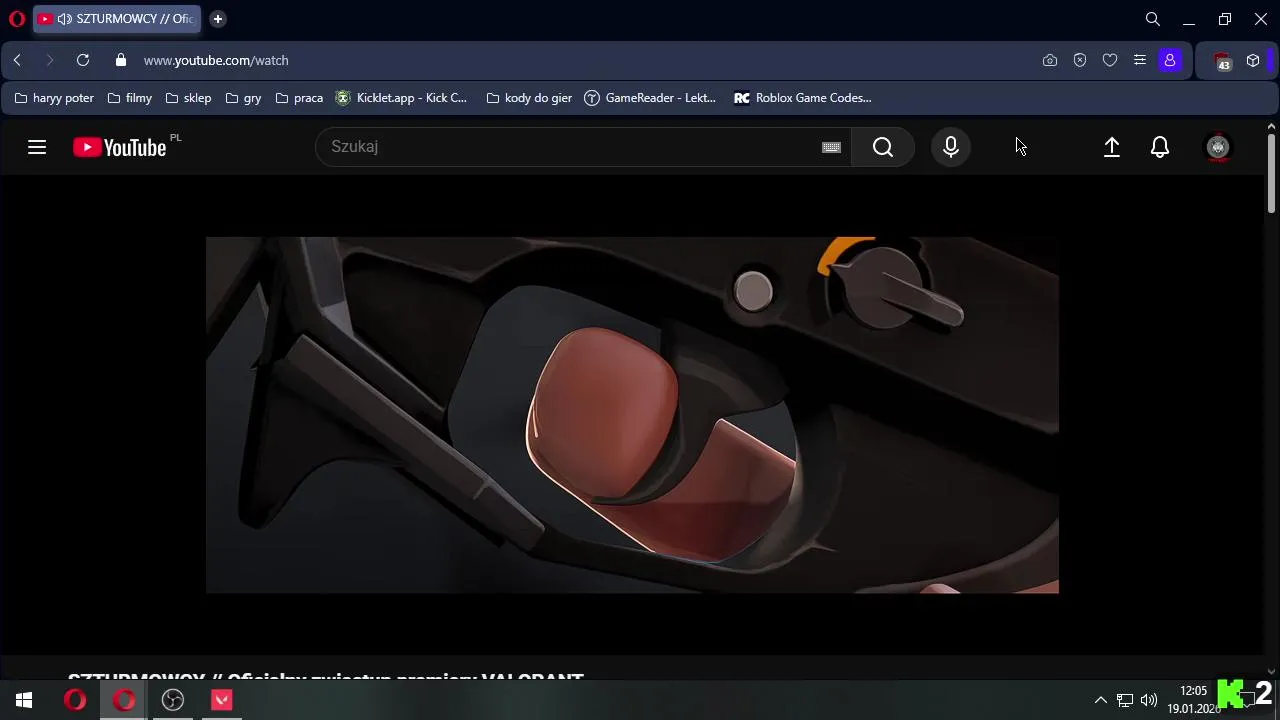The height and width of the screenshot is (720, 1280).
Task: Click scrollbar up arrow at top
Action: [1272, 126]
